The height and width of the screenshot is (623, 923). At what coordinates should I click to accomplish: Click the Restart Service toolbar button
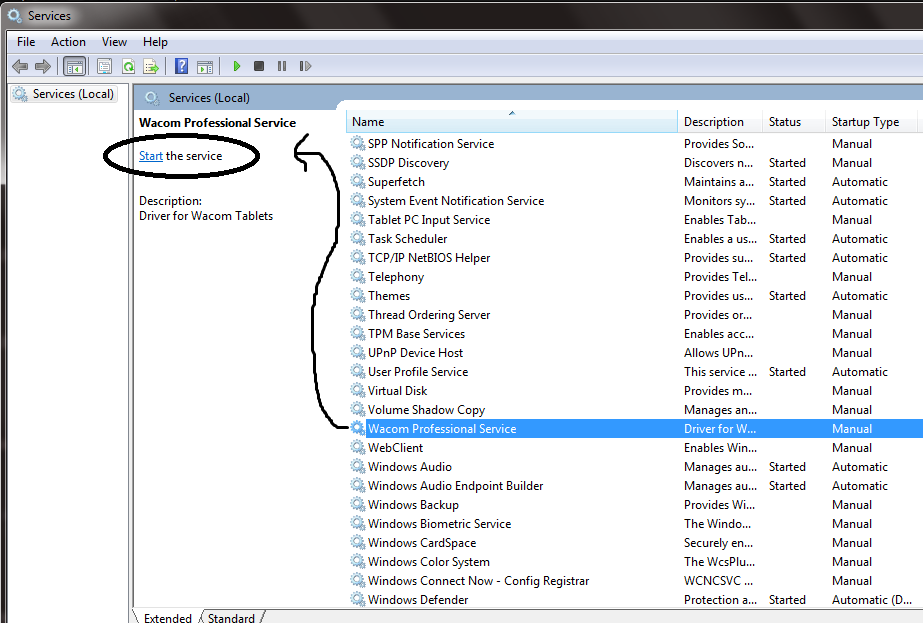(x=305, y=66)
